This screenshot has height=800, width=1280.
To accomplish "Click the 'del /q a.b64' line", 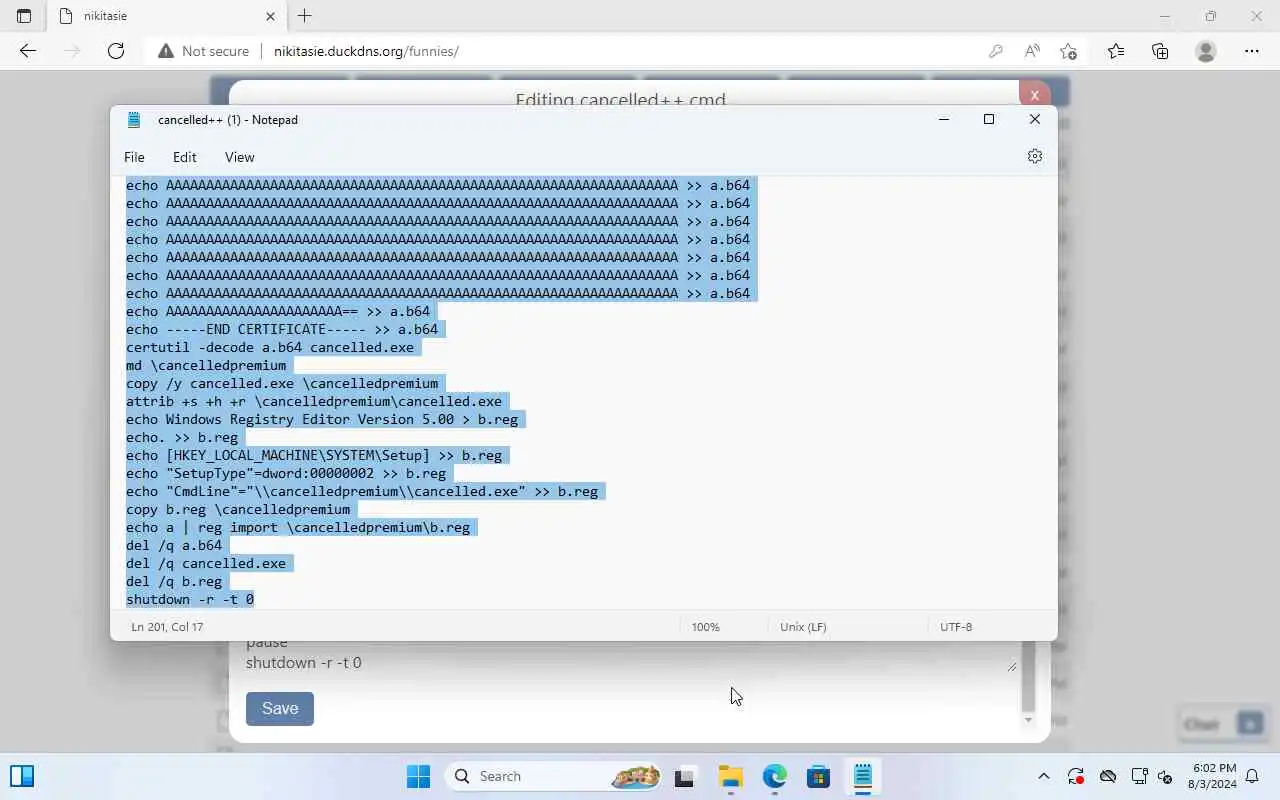I will [174, 545].
